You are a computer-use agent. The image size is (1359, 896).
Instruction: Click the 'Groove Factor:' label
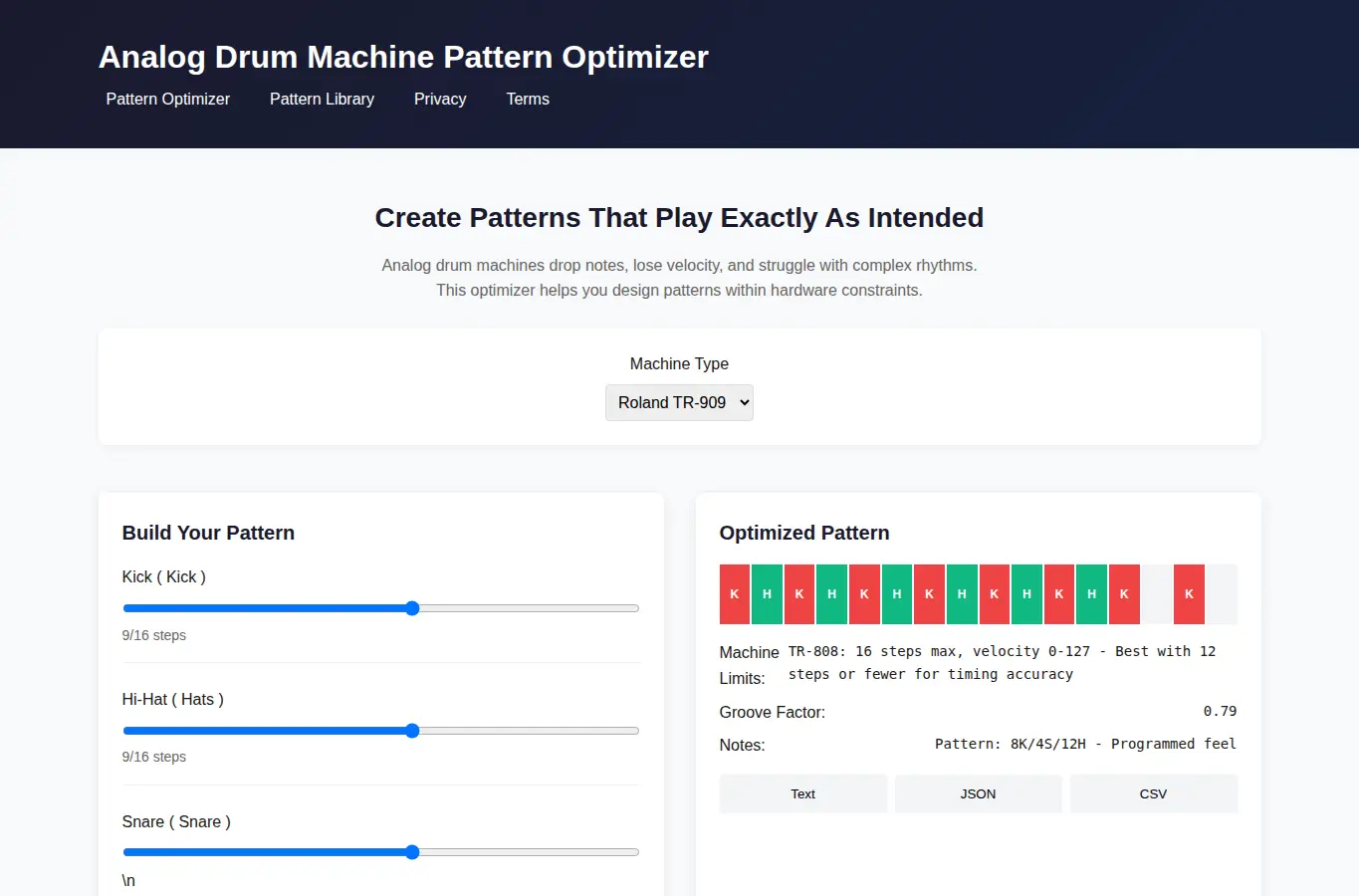773,712
